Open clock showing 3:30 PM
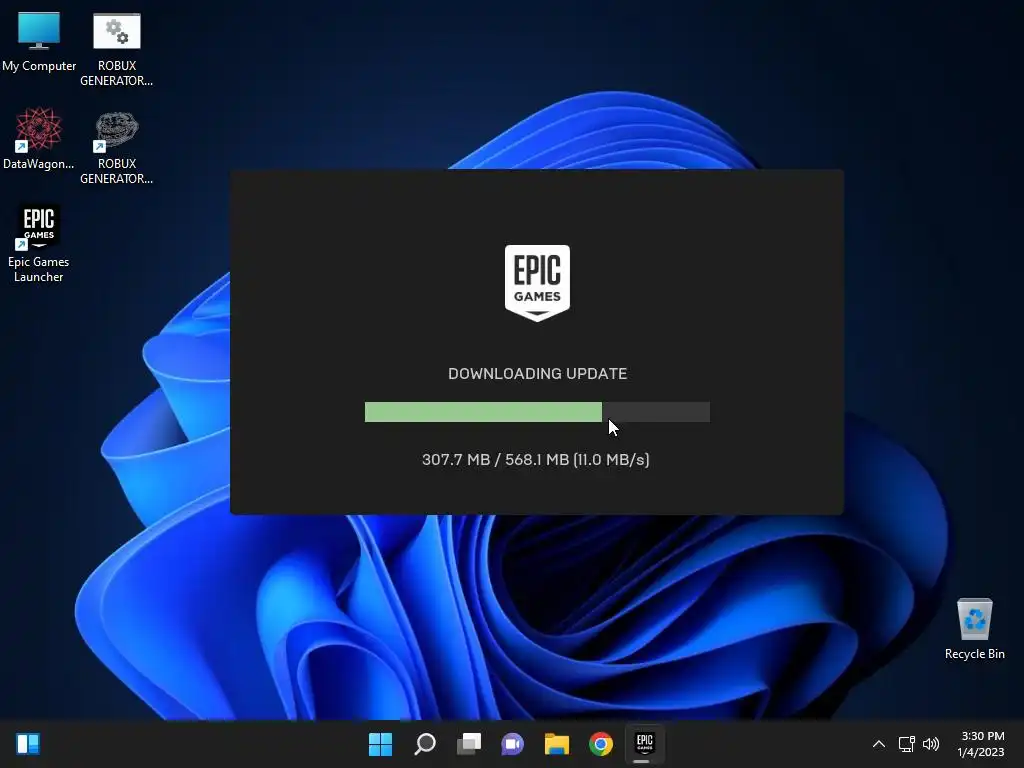The image size is (1024, 768). point(981,744)
